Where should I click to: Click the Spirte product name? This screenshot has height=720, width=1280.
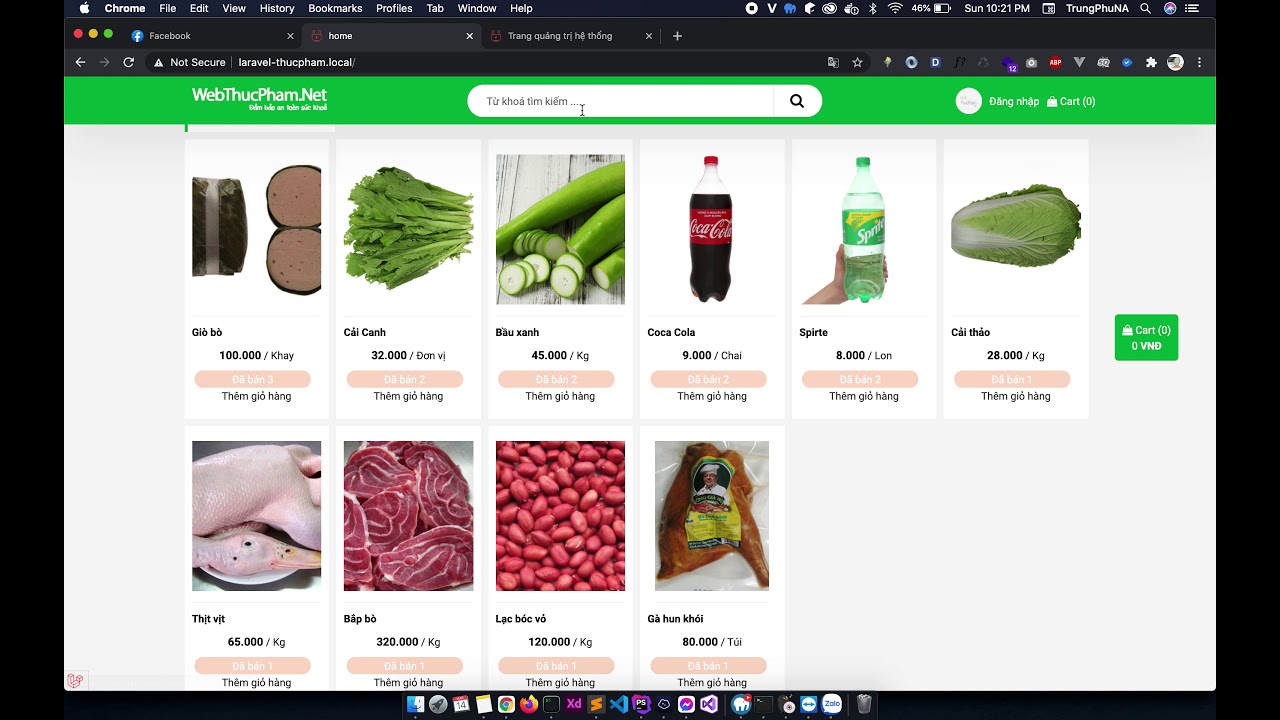tap(814, 332)
